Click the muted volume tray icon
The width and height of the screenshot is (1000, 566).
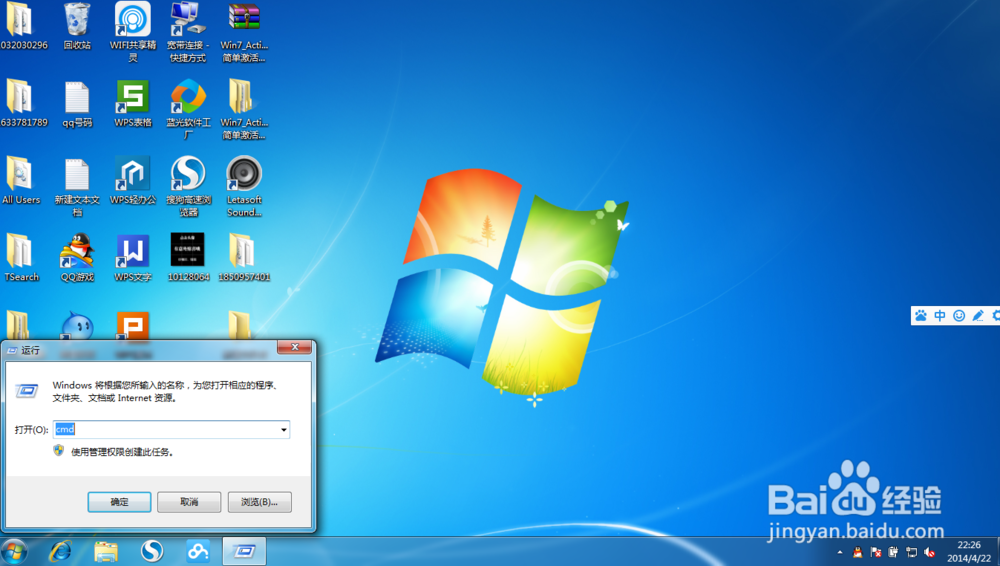930,552
